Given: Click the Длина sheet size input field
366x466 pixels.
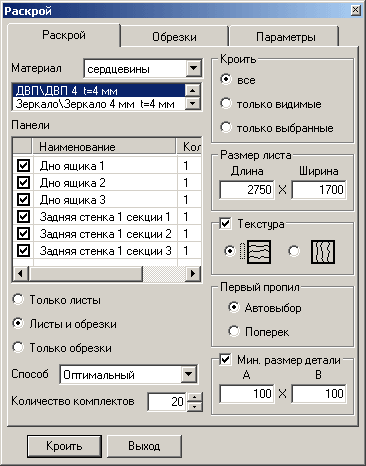Looking at the screenshot, I should click(247, 190).
